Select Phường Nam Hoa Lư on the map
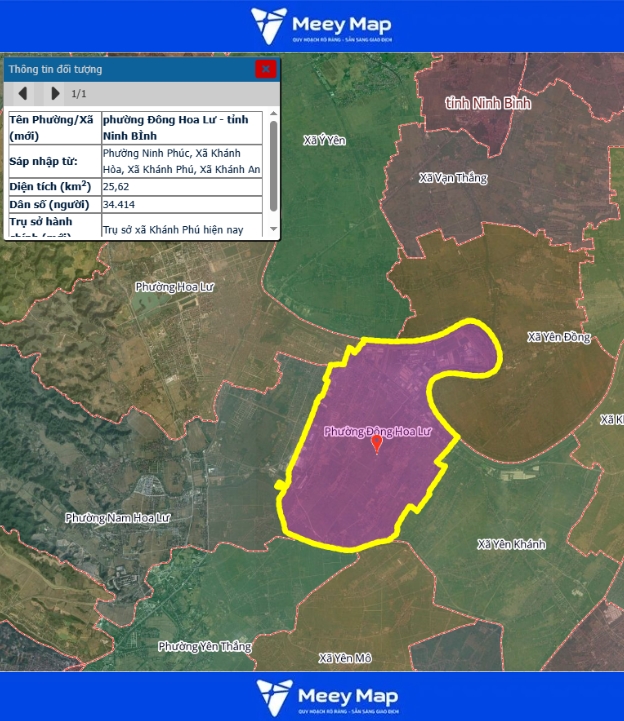The width and height of the screenshot is (624, 721). click(118, 517)
